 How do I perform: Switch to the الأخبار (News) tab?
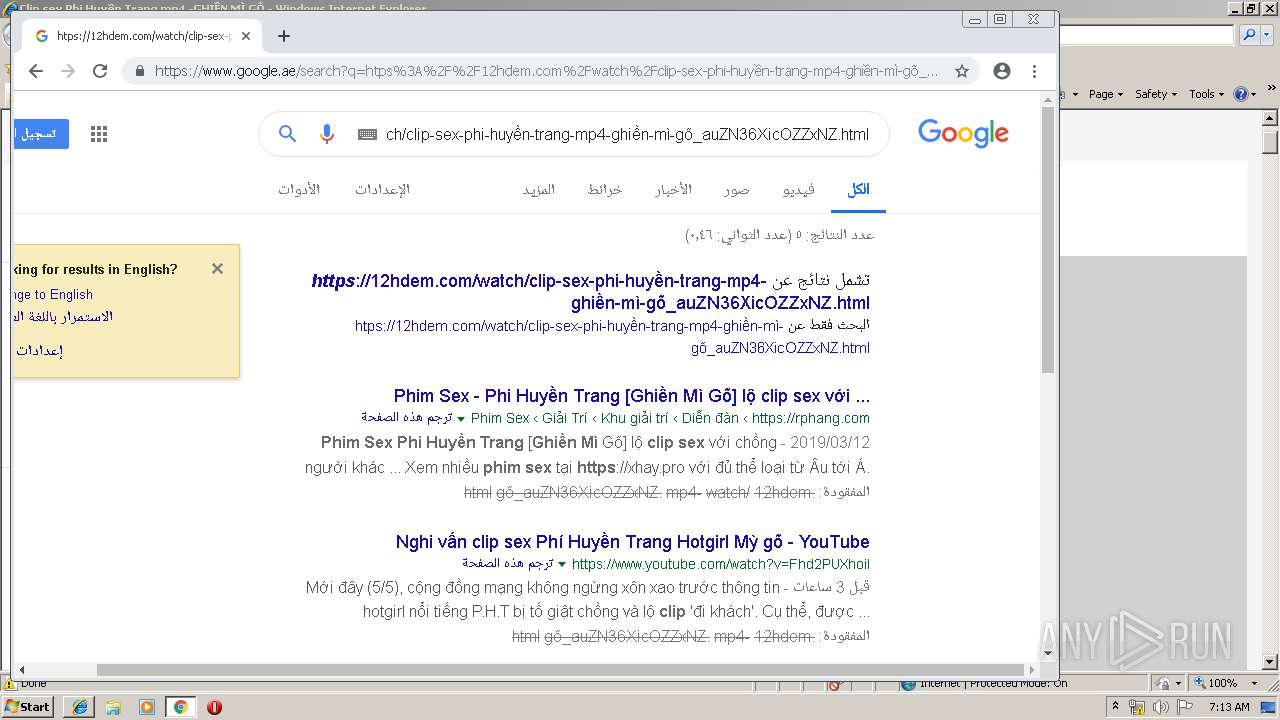[x=673, y=189]
